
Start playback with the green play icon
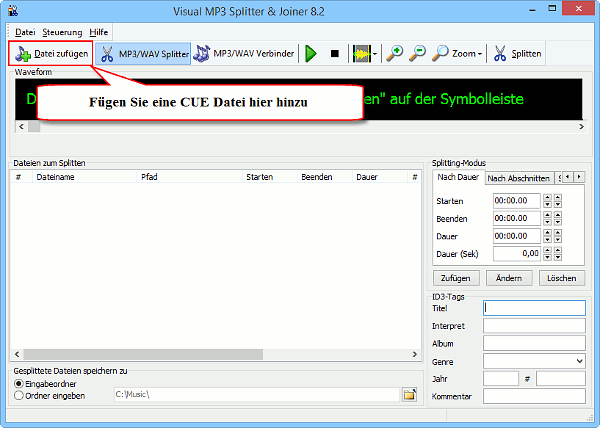pos(311,54)
